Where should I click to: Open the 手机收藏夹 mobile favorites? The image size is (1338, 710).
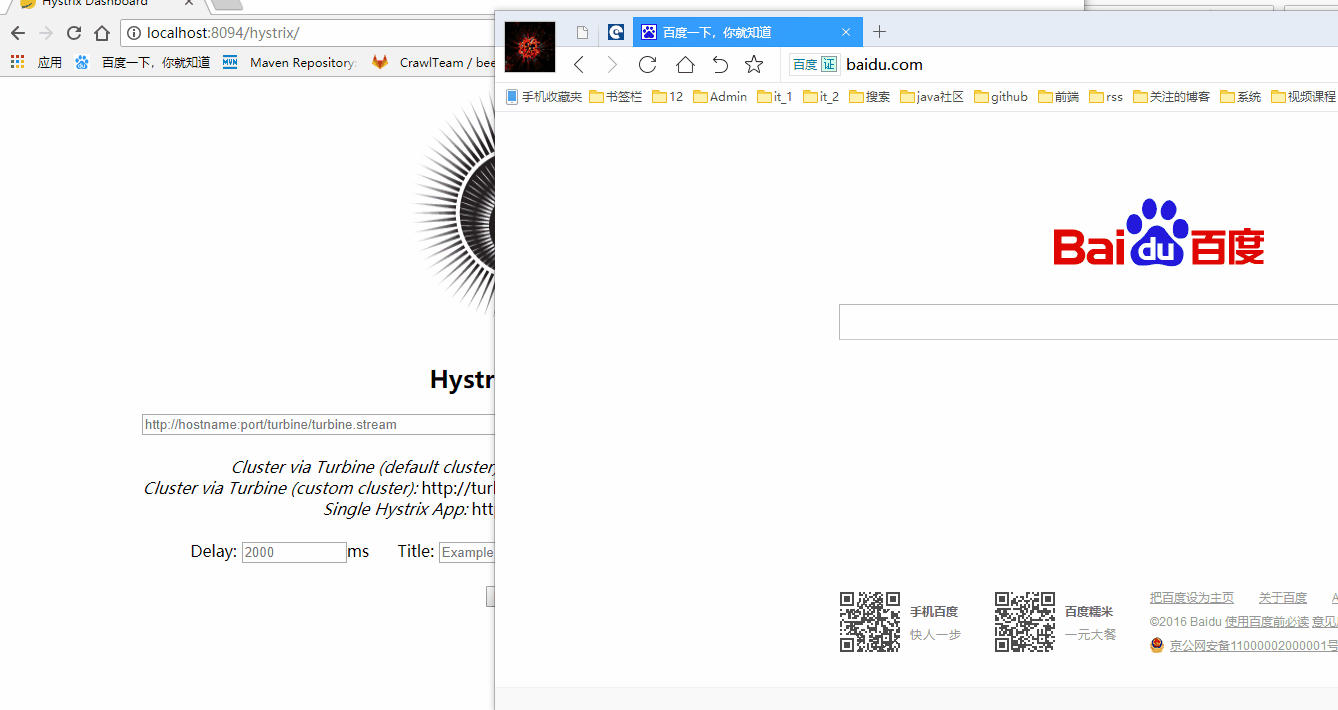[544, 97]
